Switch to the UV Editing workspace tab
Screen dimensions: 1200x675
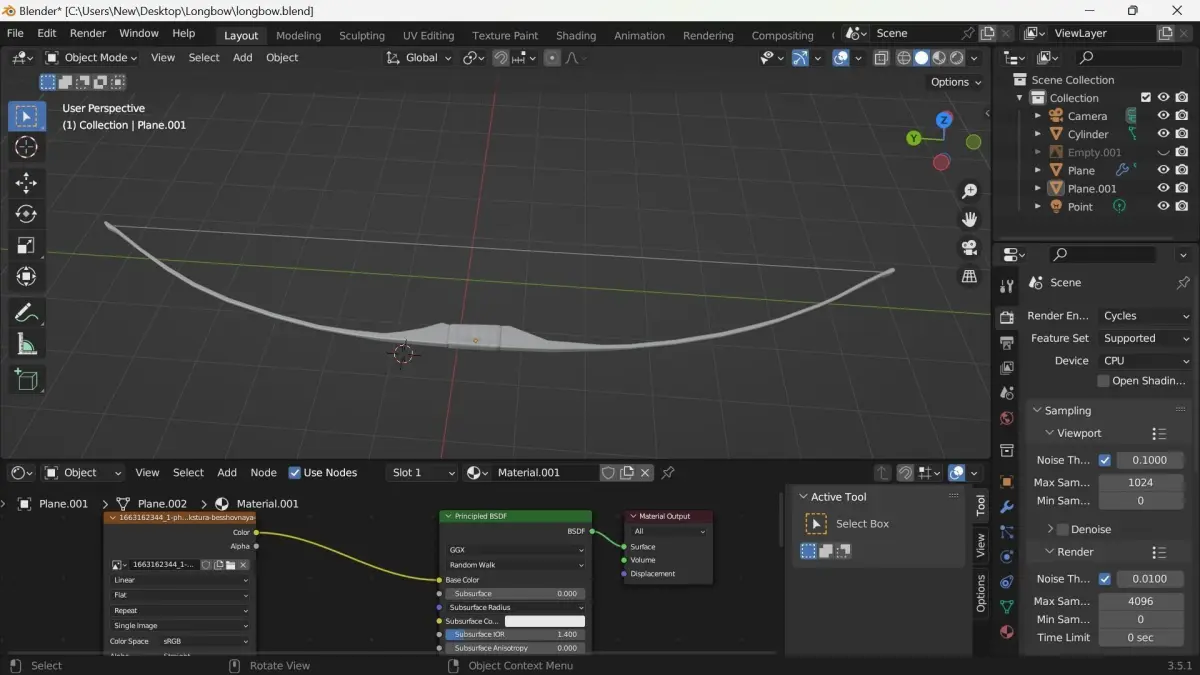[428, 35]
